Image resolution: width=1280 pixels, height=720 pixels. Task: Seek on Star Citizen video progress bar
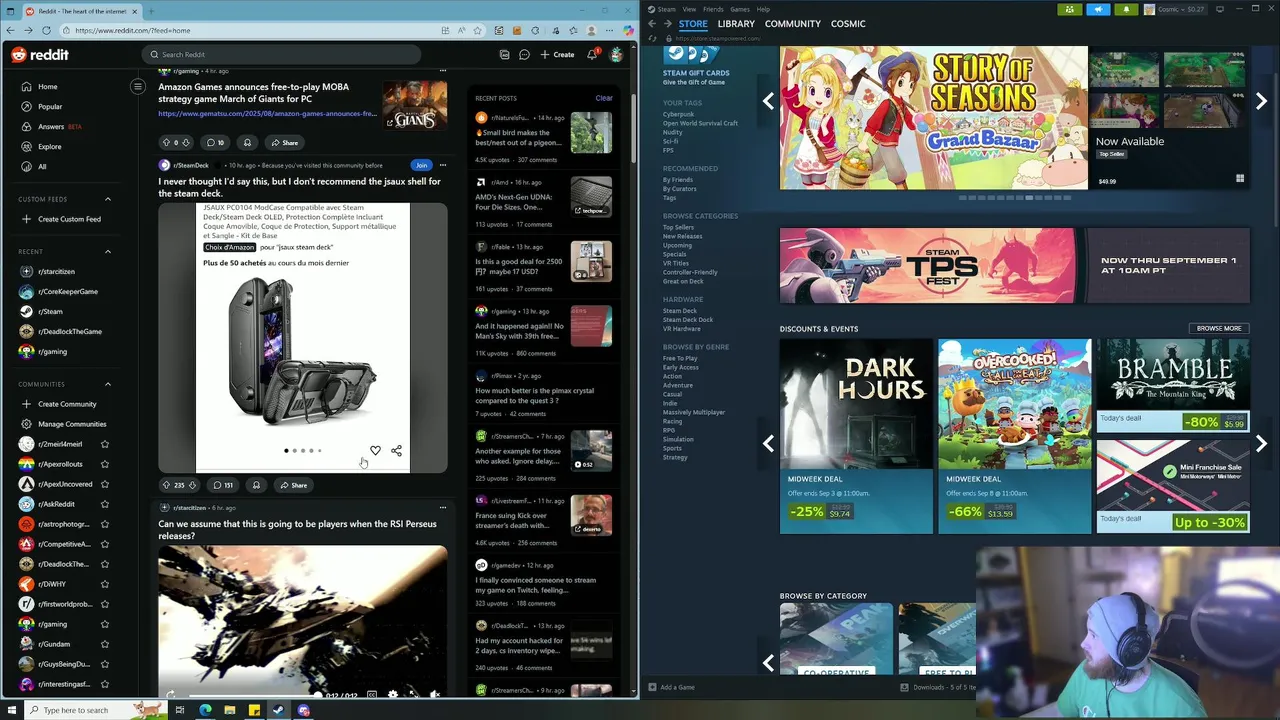tap(253, 694)
